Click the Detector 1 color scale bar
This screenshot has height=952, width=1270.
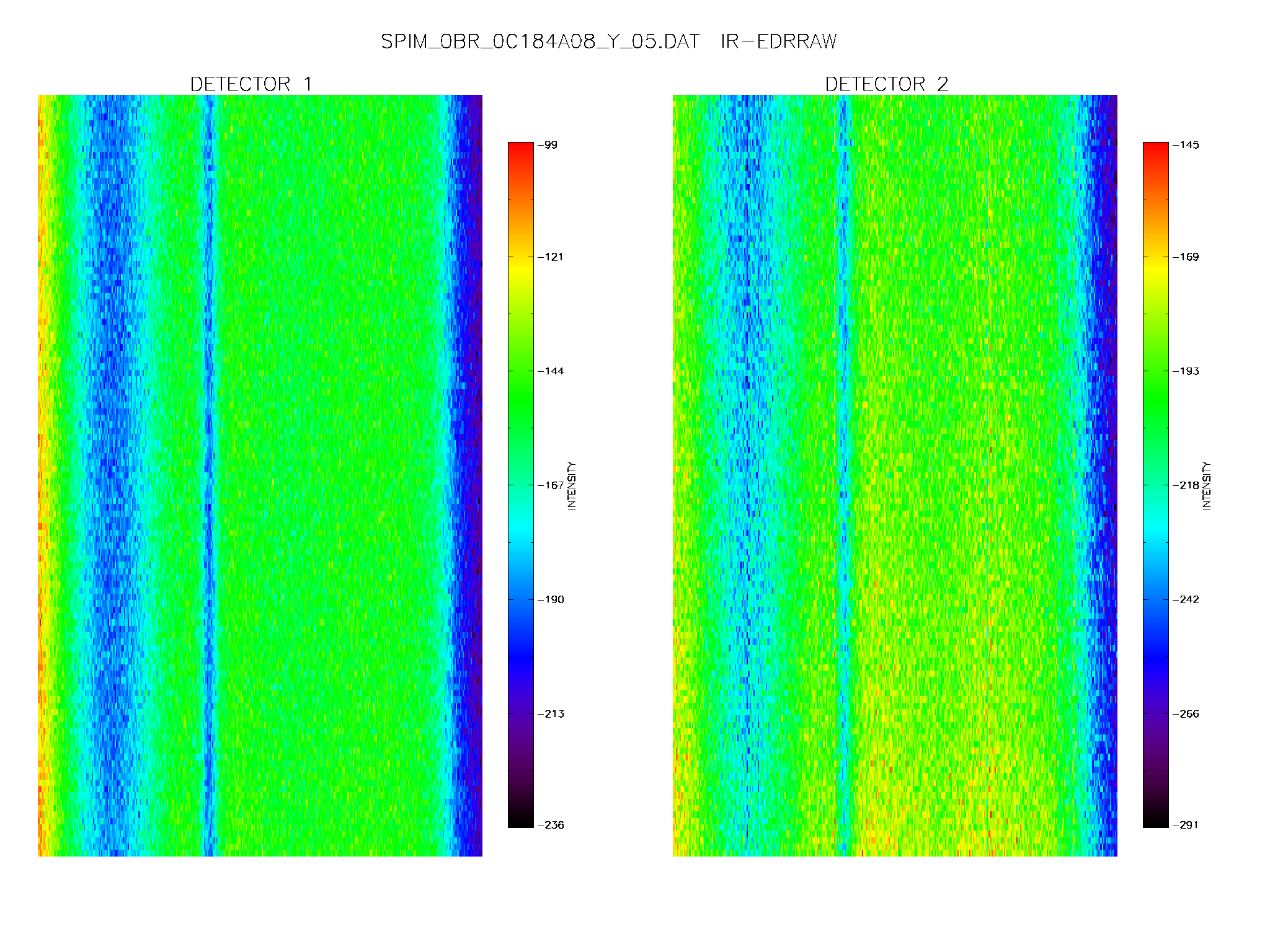click(x=521, y=485)
